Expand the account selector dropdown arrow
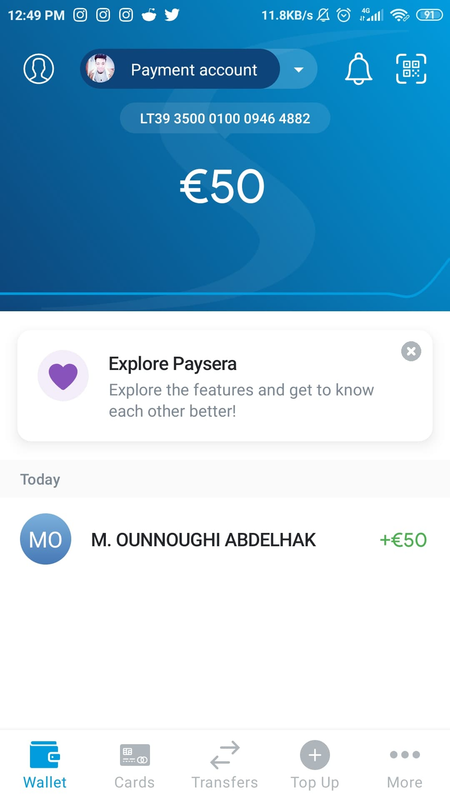The height and width of the screenshot is (800, 450). click(x=299, y=69)
